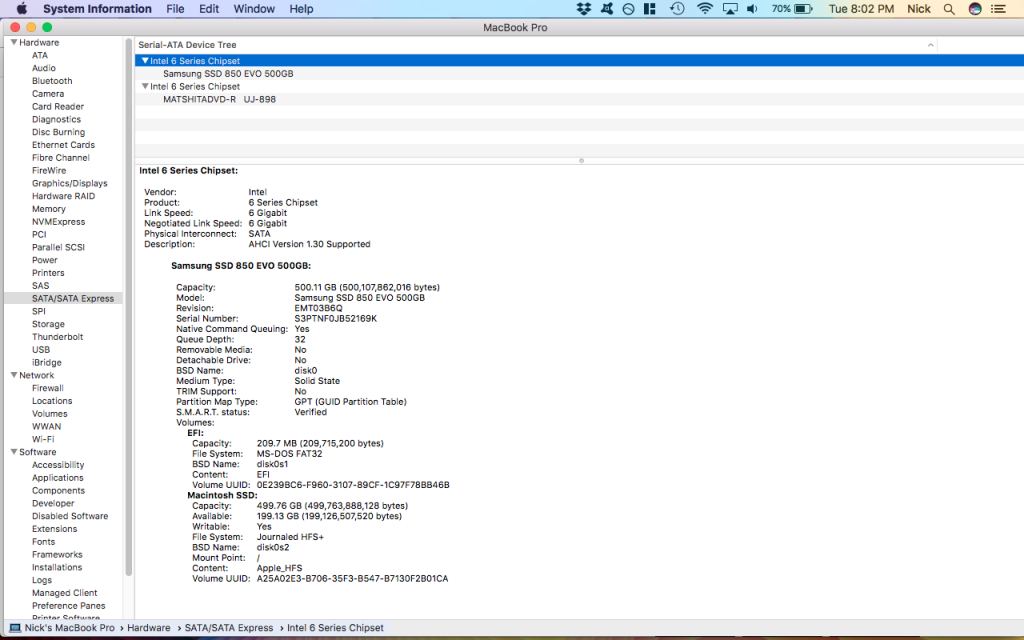Select Memory in the sidebar

click(x=48, y=208)
